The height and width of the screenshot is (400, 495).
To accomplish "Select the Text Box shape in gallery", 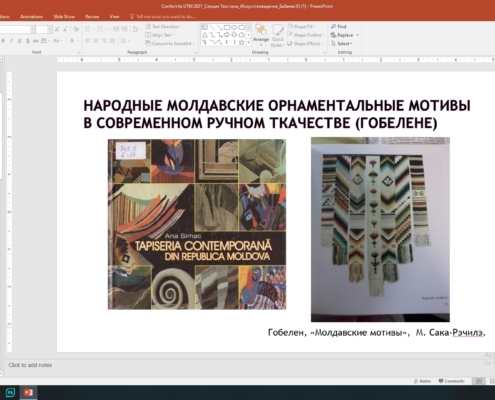I will point(204,27).
